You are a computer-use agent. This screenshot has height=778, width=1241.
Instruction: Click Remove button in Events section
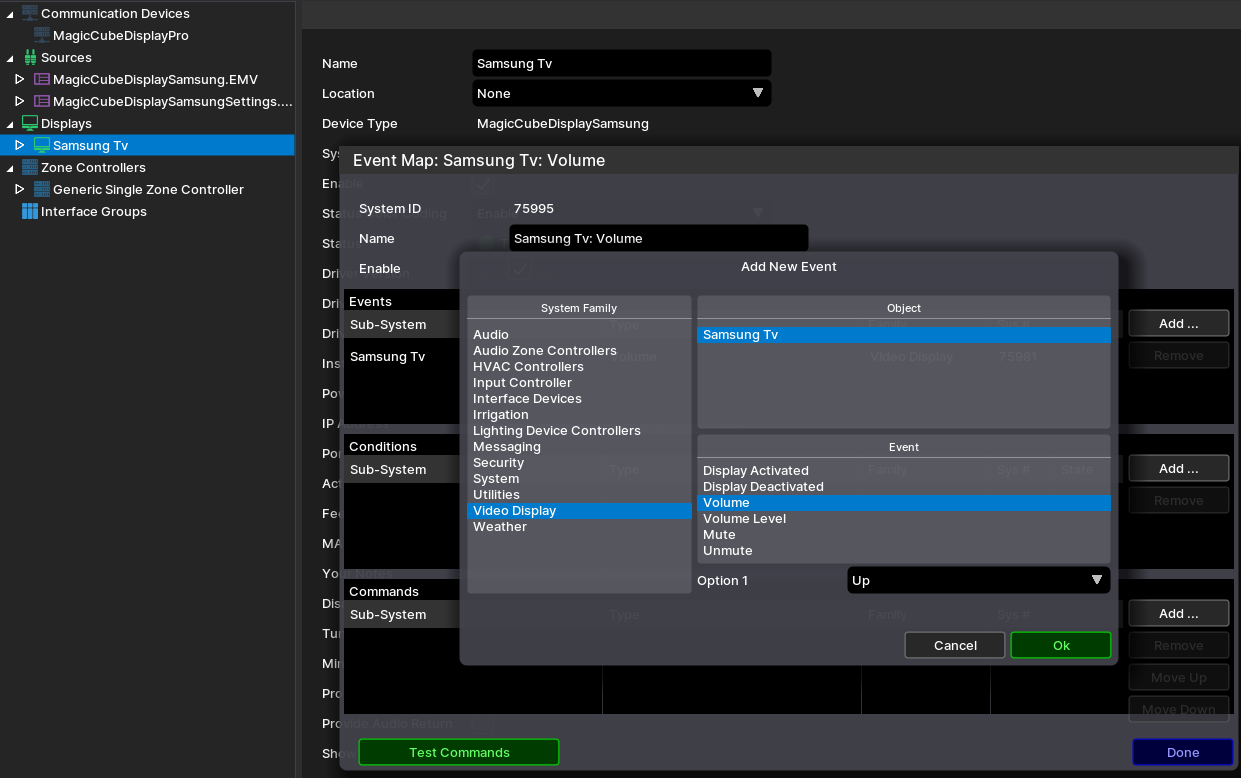coord(1179,355)
